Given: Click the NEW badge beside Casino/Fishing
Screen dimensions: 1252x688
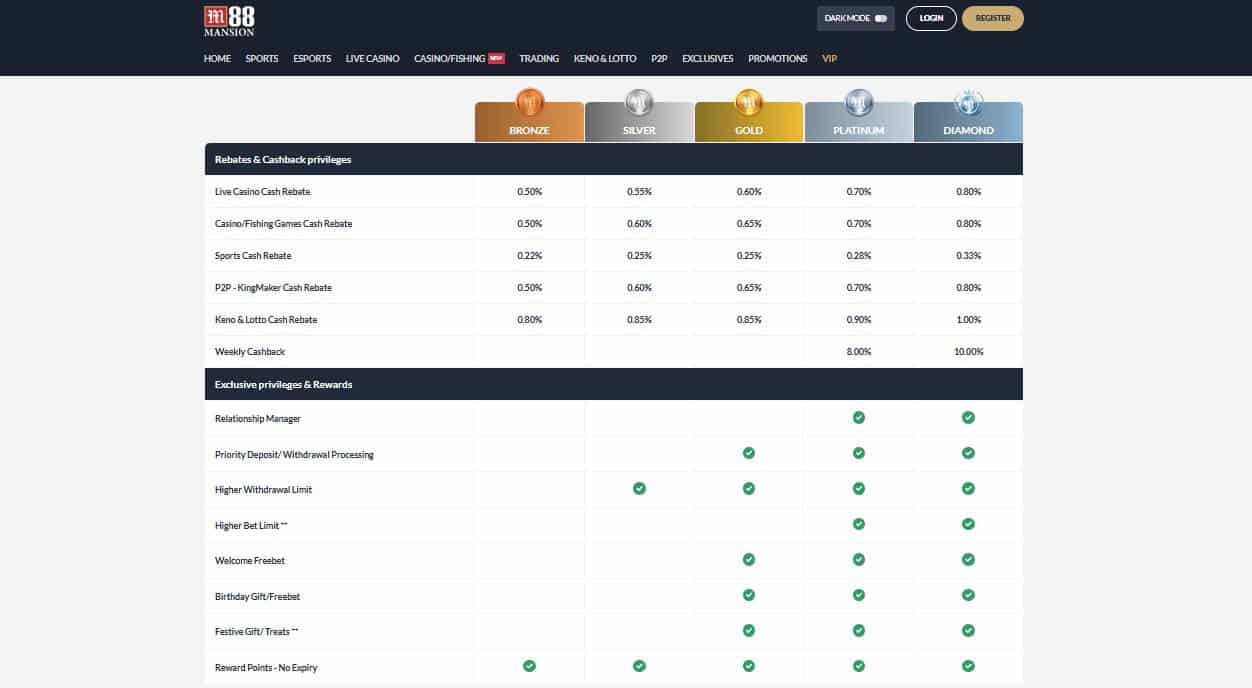Looking at the screenshot, I should [496, 59].
